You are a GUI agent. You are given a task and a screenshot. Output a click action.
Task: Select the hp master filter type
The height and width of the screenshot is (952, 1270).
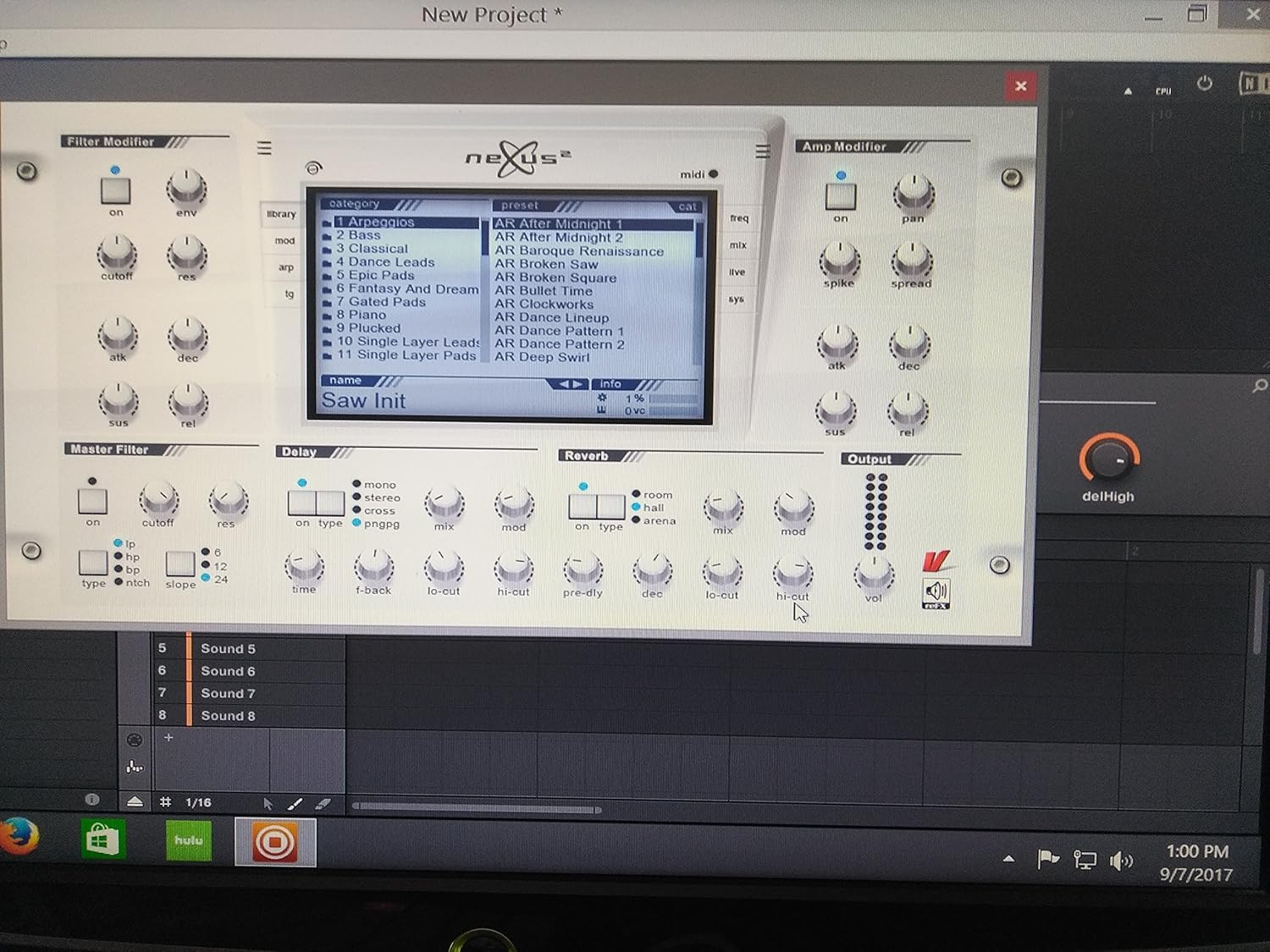127,557
